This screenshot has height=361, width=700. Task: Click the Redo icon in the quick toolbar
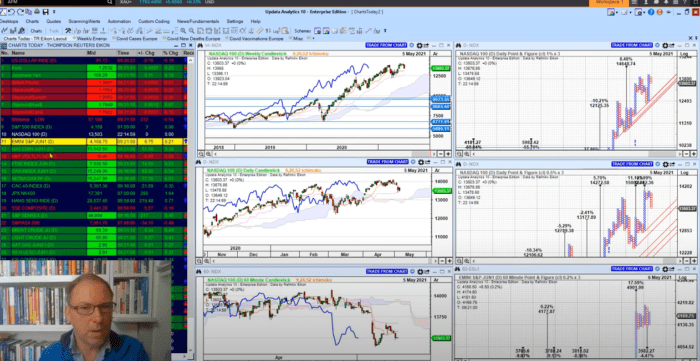20,12
